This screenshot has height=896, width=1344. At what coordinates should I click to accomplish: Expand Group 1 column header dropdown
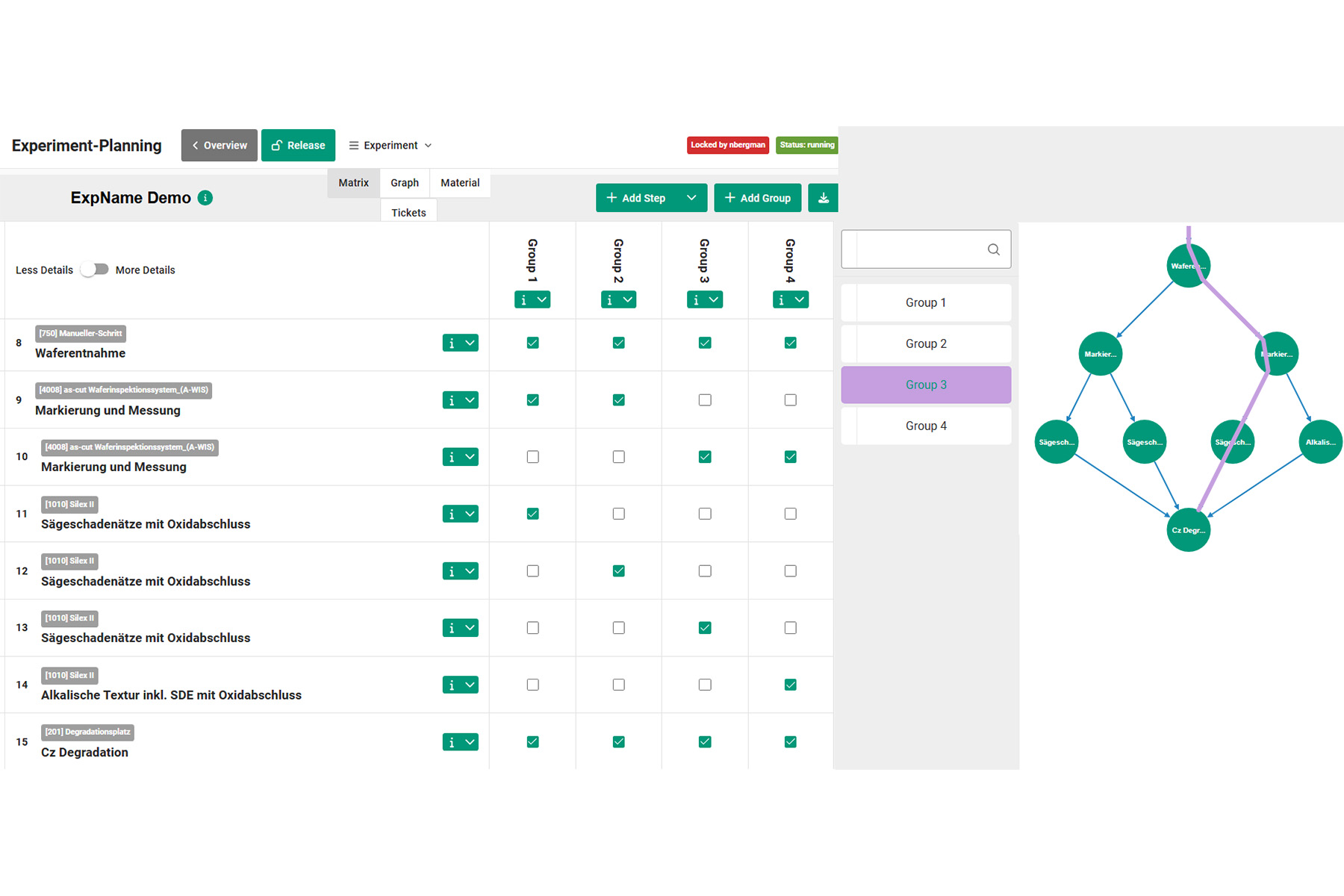pos(542,299)
